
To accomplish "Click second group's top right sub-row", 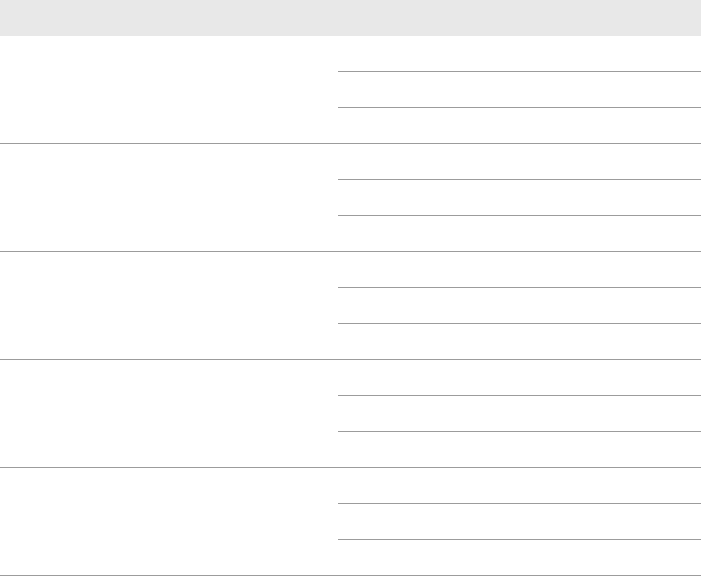I will click(x=516, y=162).
